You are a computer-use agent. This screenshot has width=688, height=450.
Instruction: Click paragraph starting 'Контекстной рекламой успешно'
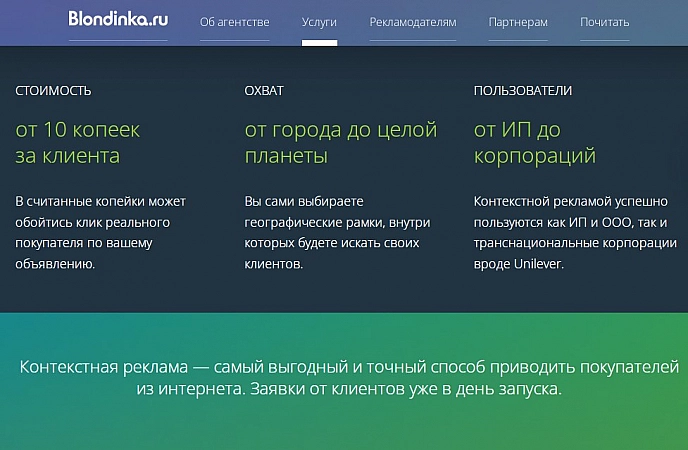coord(575,232)
